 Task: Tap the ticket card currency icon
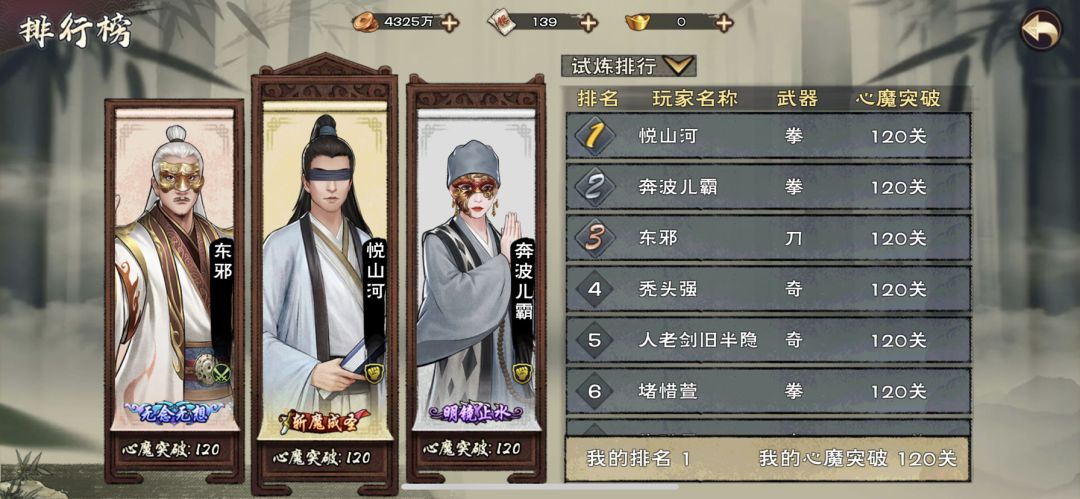click(x=501, y=22)
